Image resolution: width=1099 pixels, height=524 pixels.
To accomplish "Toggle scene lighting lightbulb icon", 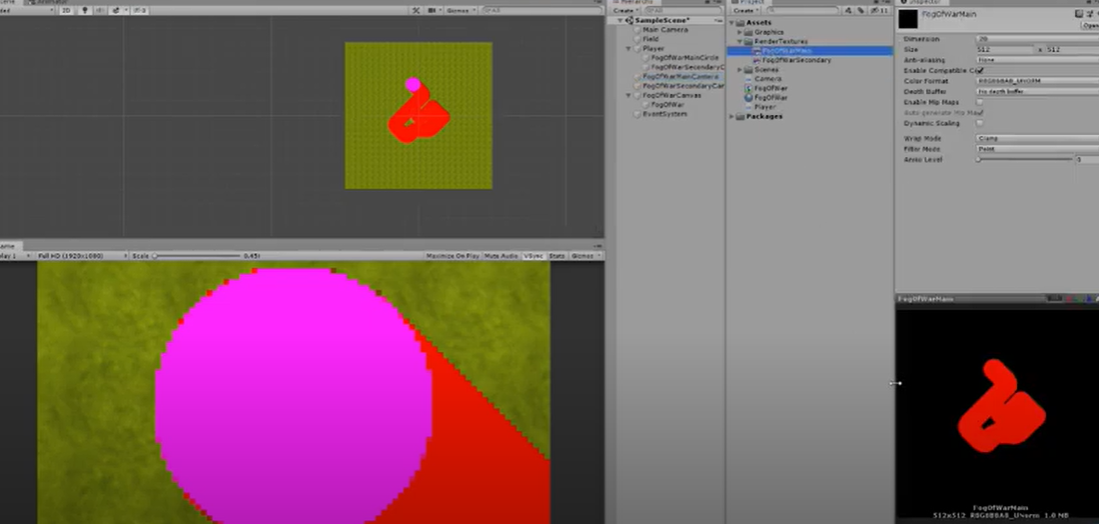I will click(x=86, y=11).
